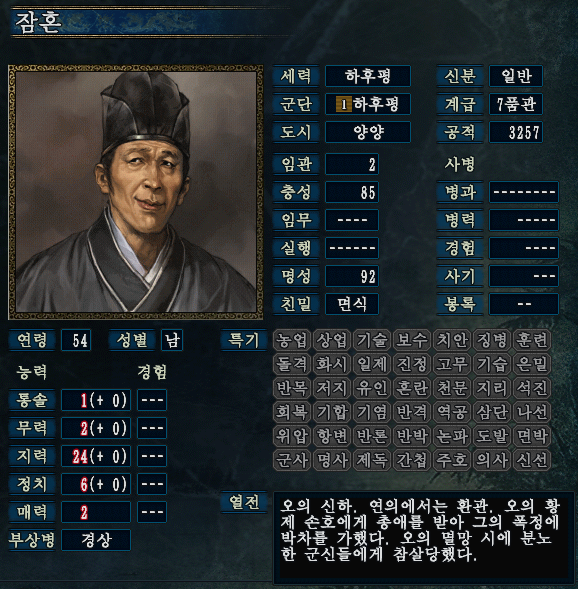The image size is (578, 589).
Task: Click the 간첩 skill badge
Action: [412, 460]
